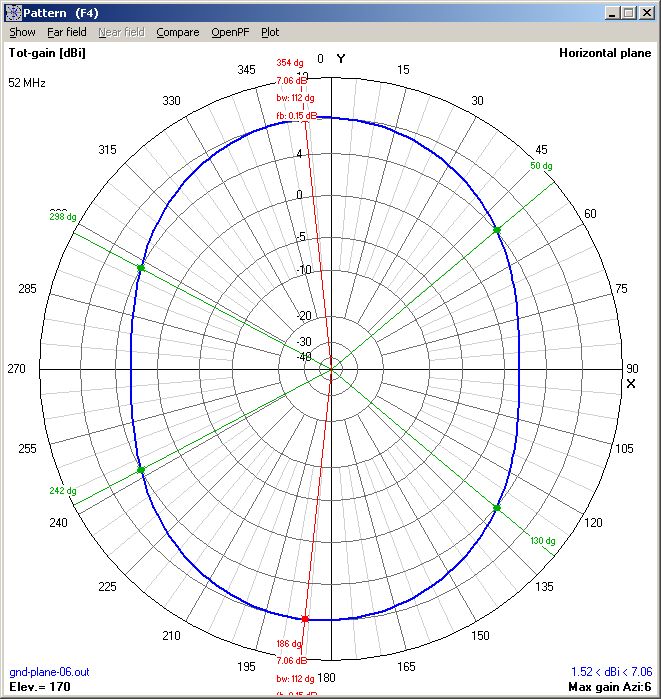The height and width of the screenshot is (699, 661).
Task: Click the green marker dot at 298 dg
Action: [141, 268]
